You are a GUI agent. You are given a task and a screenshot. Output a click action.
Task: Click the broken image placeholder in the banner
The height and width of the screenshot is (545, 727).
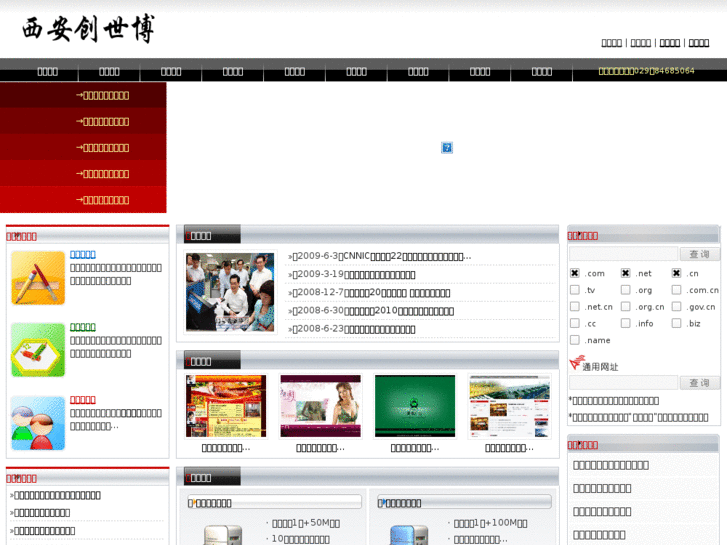(x=446, y=147)
